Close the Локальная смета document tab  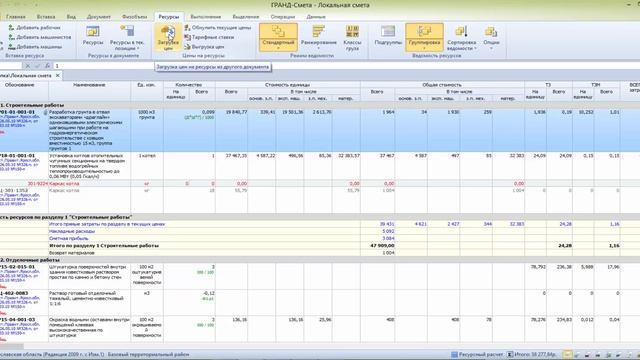point(58,76)
